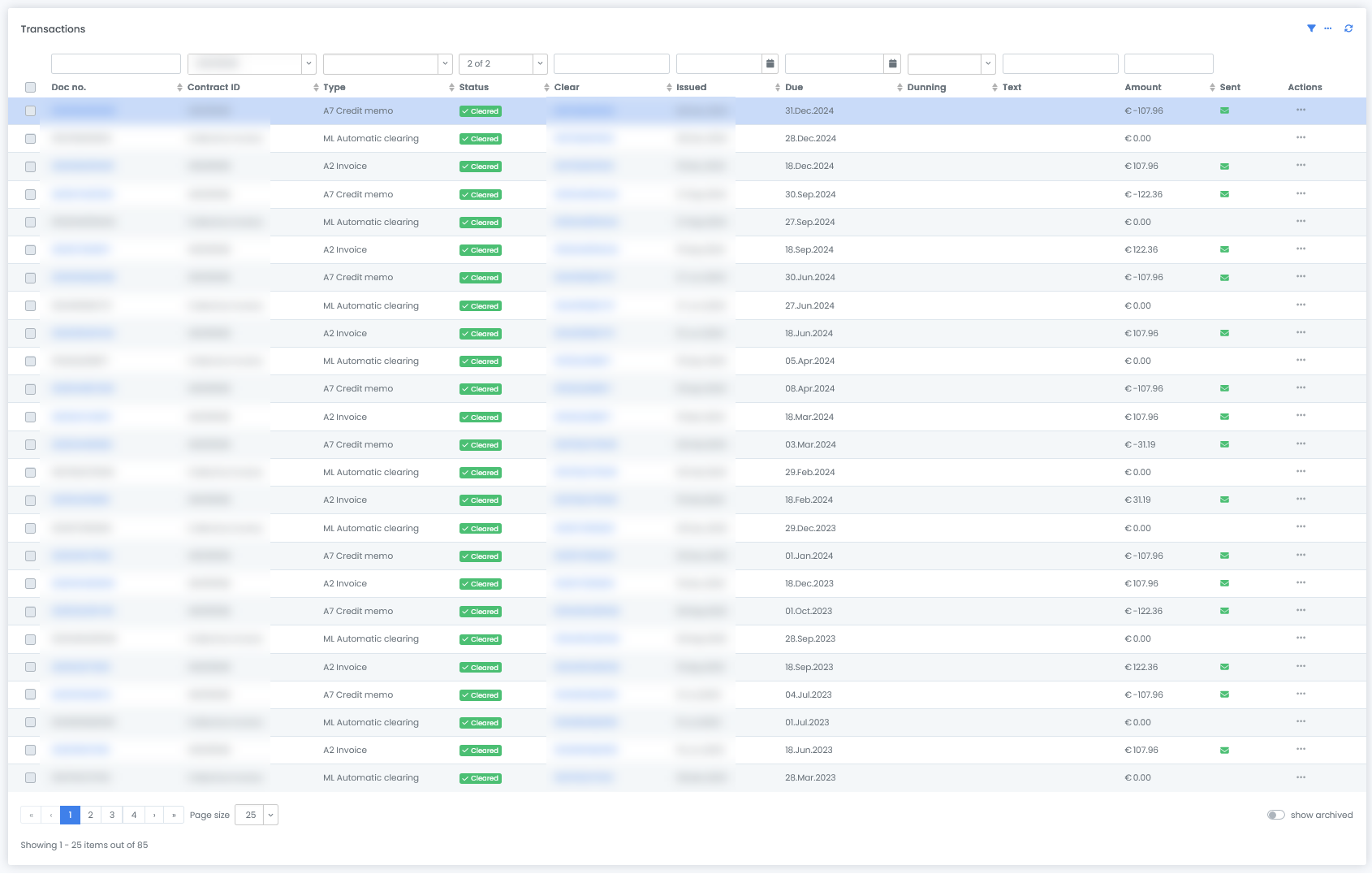The image size is (1372, 874).
Task: Expand the Status filter dropdown showing 2 of 2
Action: tap(539, 63)
